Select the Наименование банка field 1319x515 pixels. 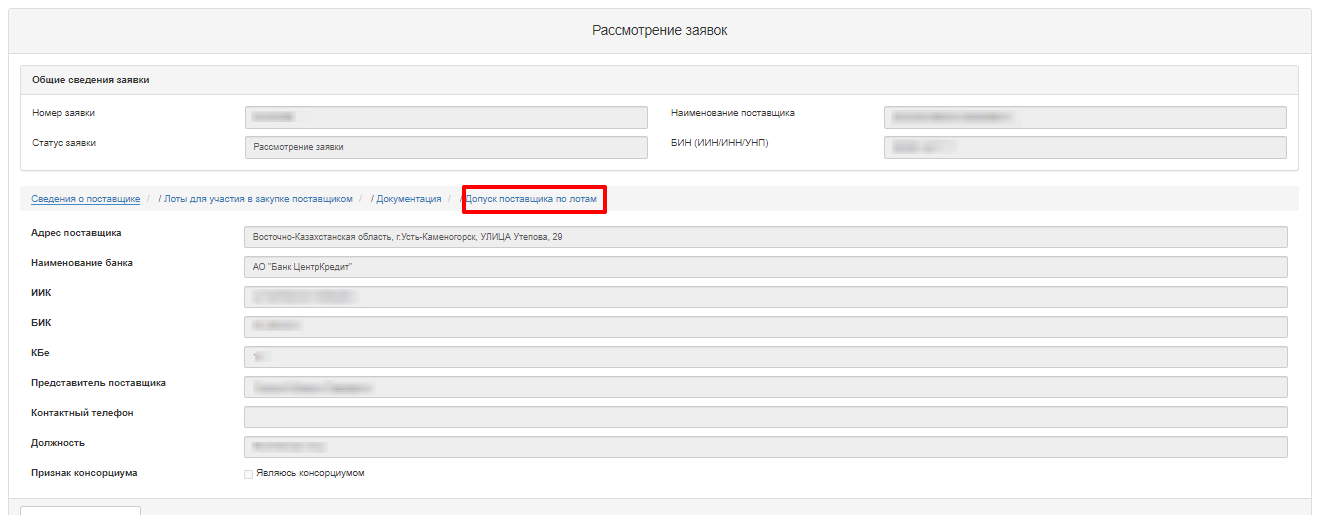click(x=765, y=267)
